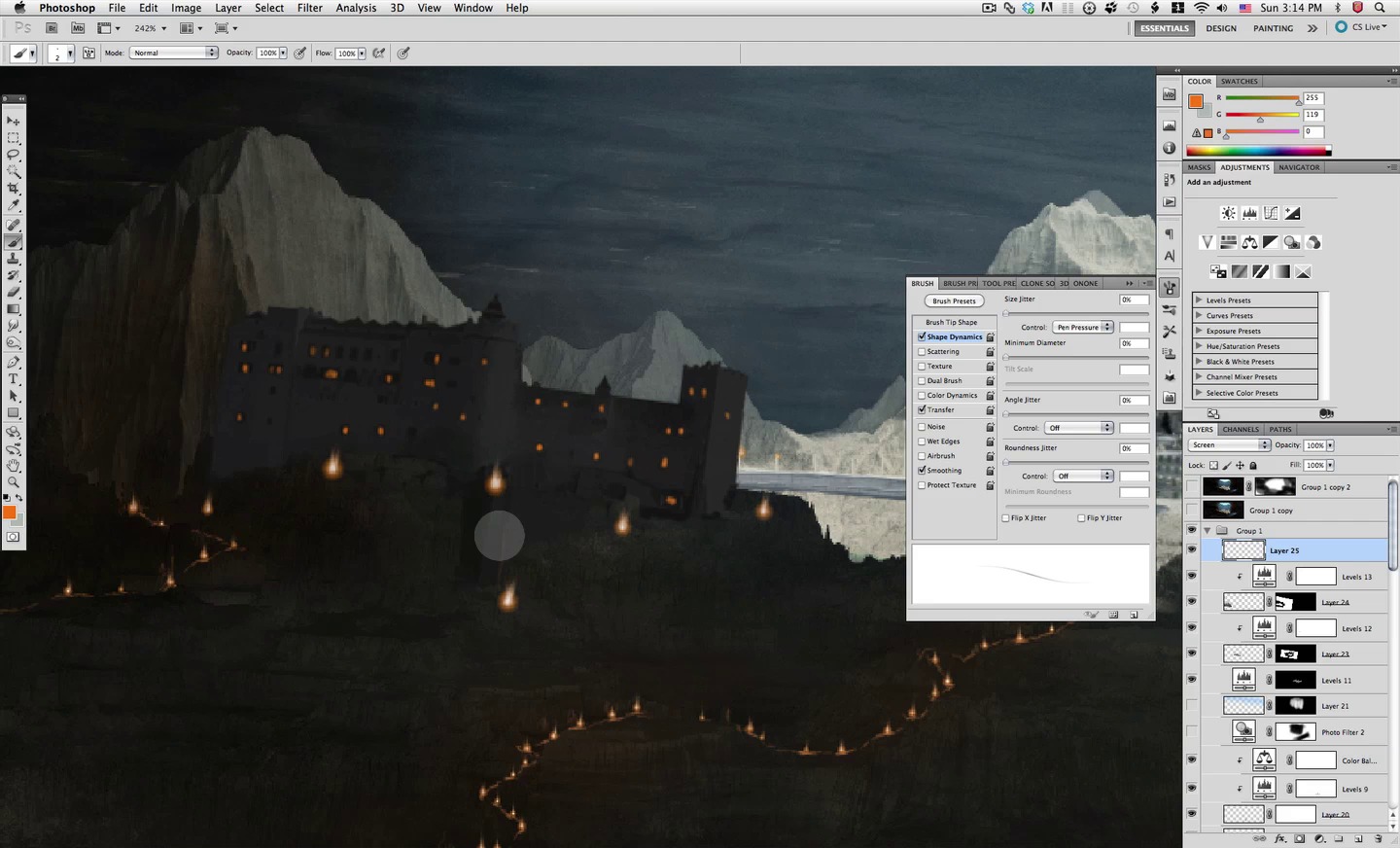The width and height of the screenshot is (1400, 848).
Task: Select the Move tool
Action: pyautogui.click(x=14, y=121)
